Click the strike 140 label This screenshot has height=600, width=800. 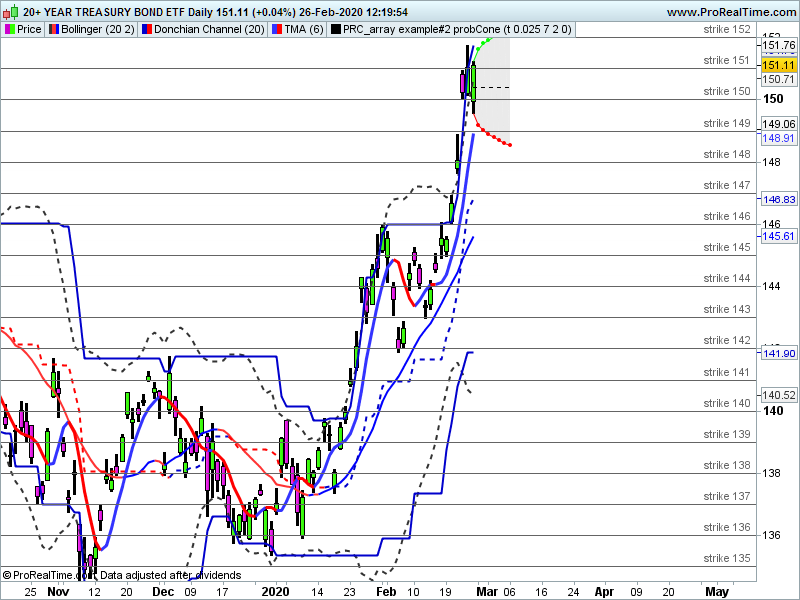pyautogui.click(x=727, y=404)
